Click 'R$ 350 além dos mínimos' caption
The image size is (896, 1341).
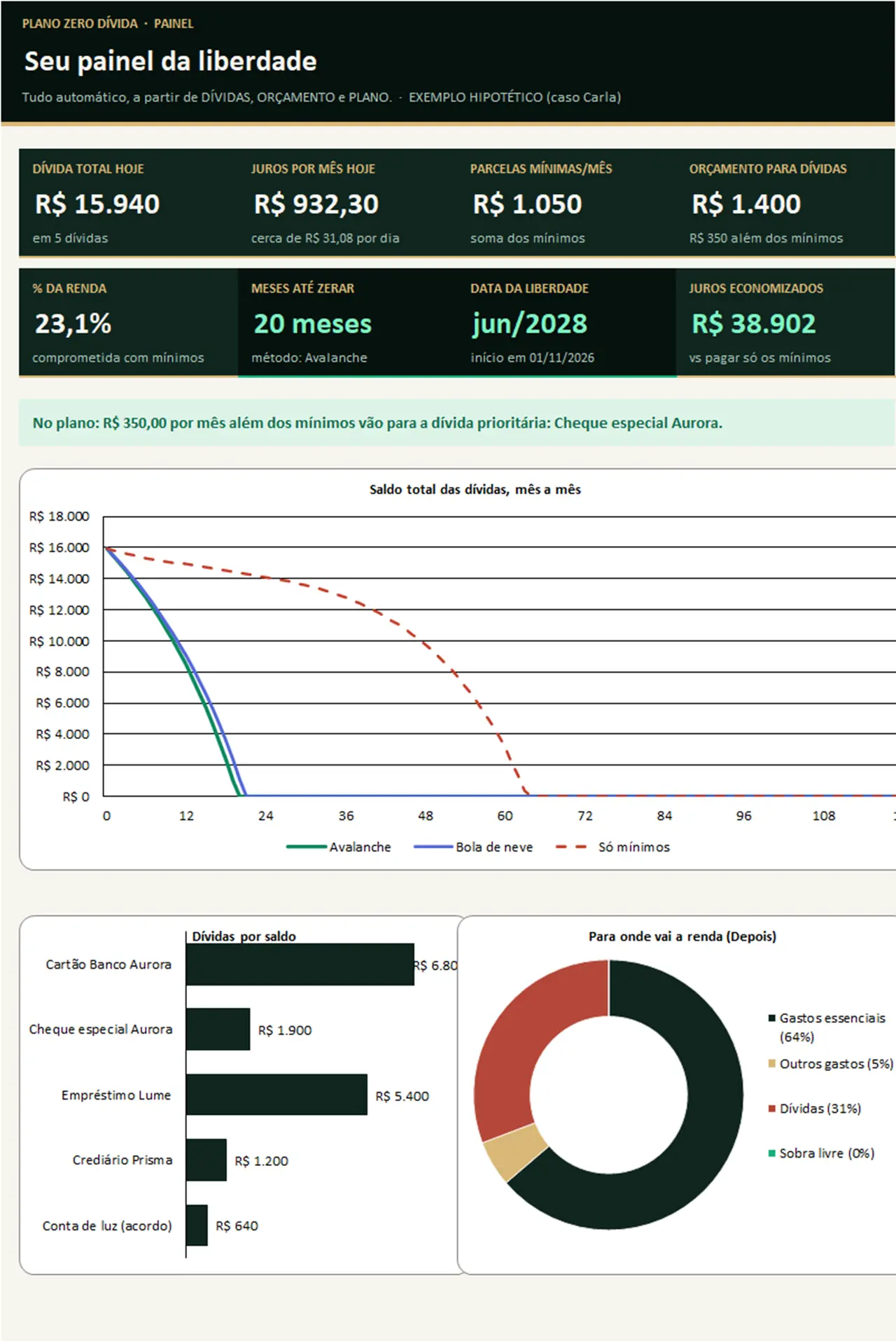point(766,238)
